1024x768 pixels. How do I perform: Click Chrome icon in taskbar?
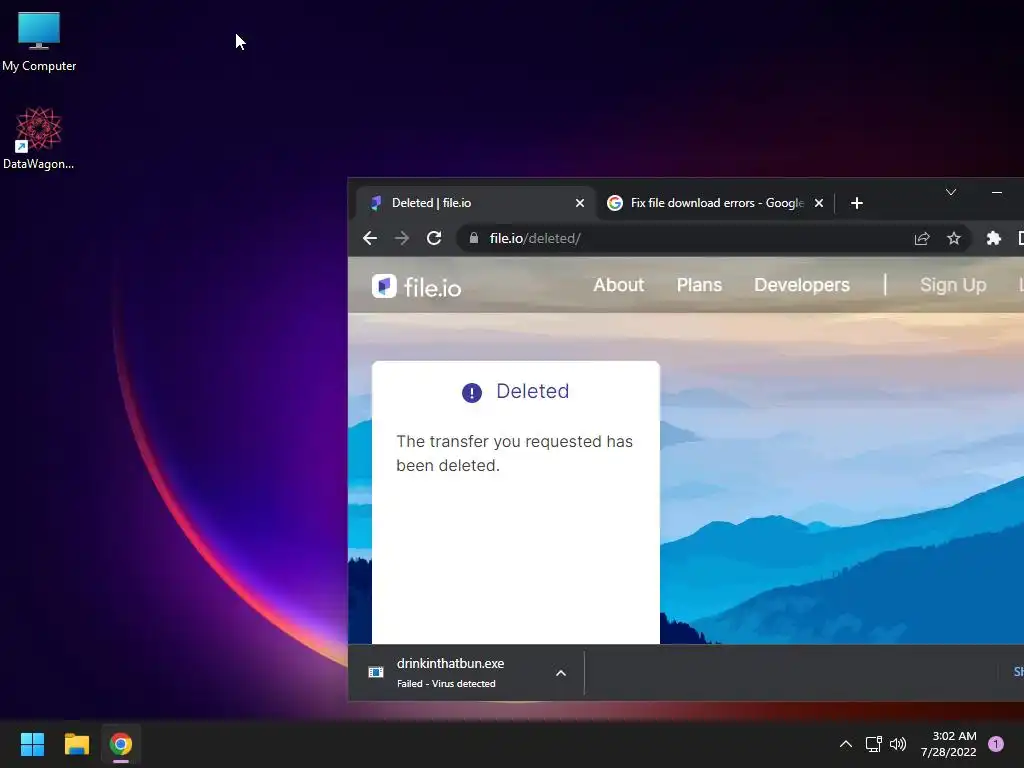coord(121,744)
